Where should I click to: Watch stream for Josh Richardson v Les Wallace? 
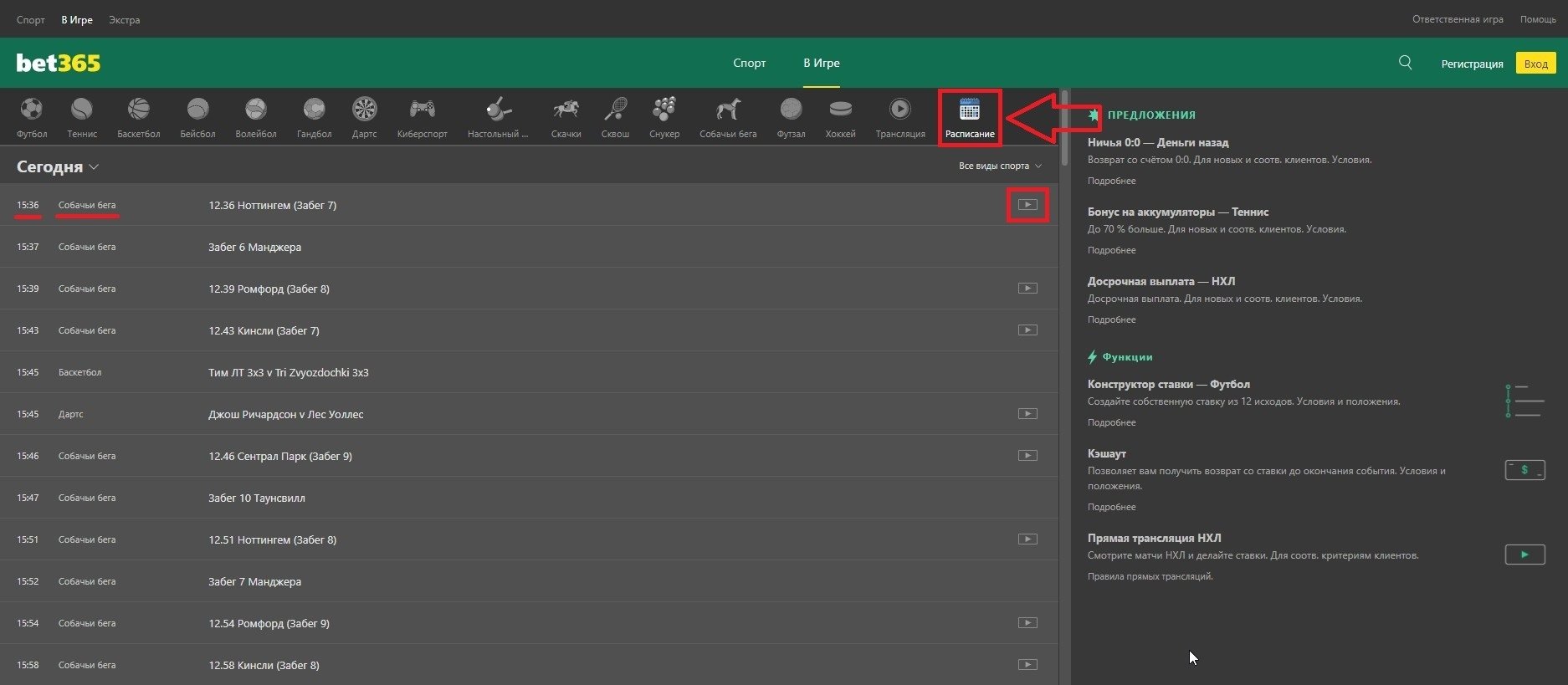click(1027, 414)
